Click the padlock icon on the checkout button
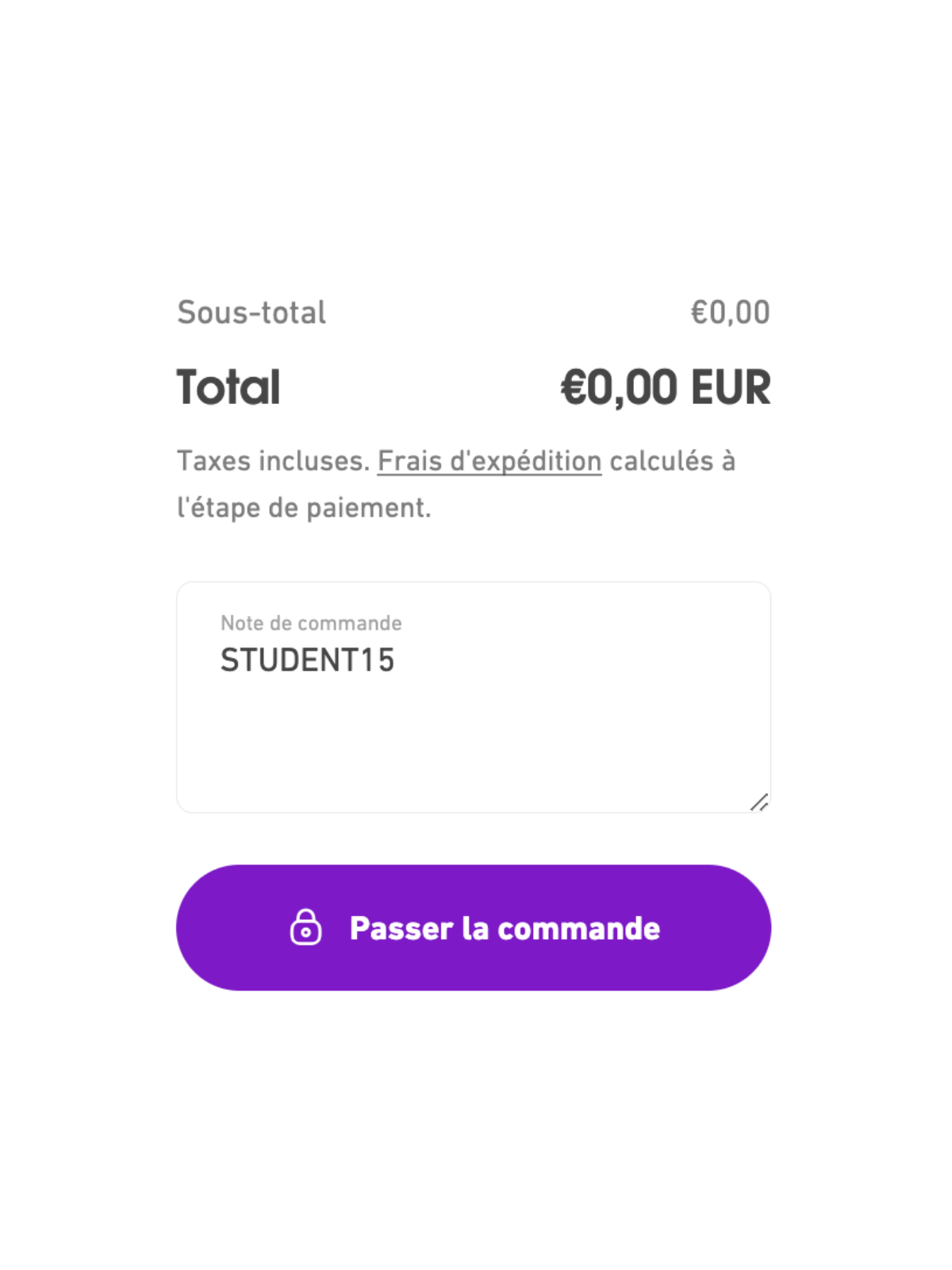Image resolution: width=952 pixels, height=1270 pixels. click(x=305, y=927)
